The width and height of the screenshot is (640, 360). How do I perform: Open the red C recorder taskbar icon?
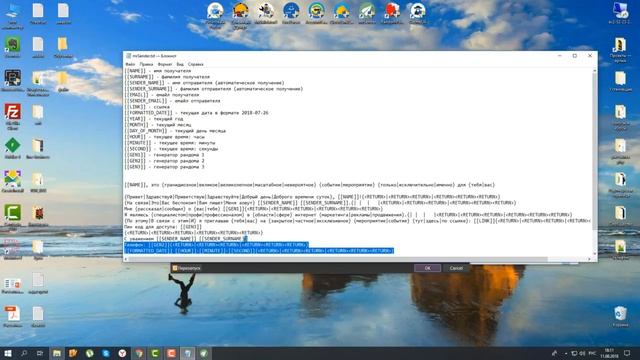(171, 353)
